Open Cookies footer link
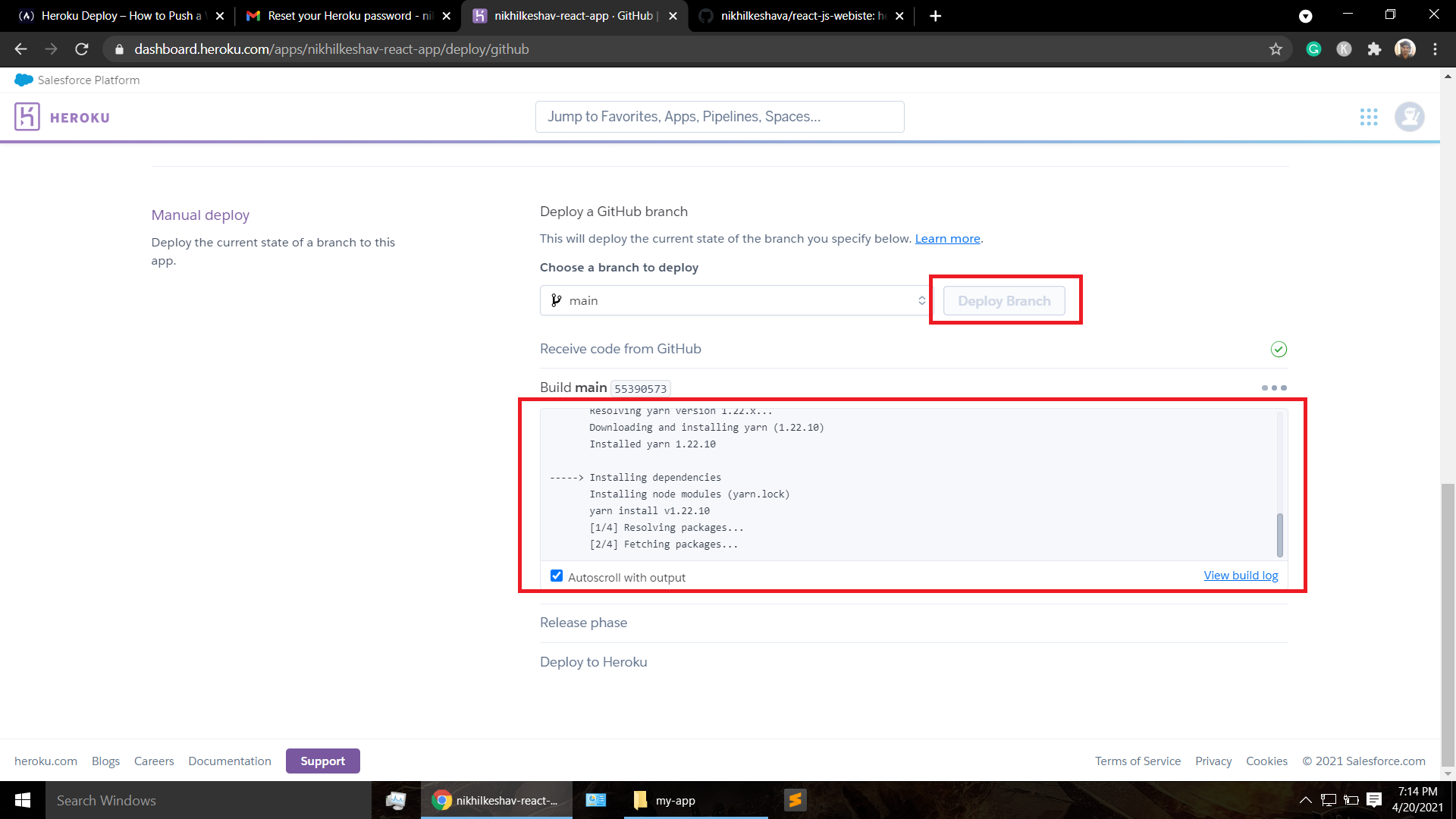The width and height of the screenshot is (1456, 819). [x=1266, y=761]
